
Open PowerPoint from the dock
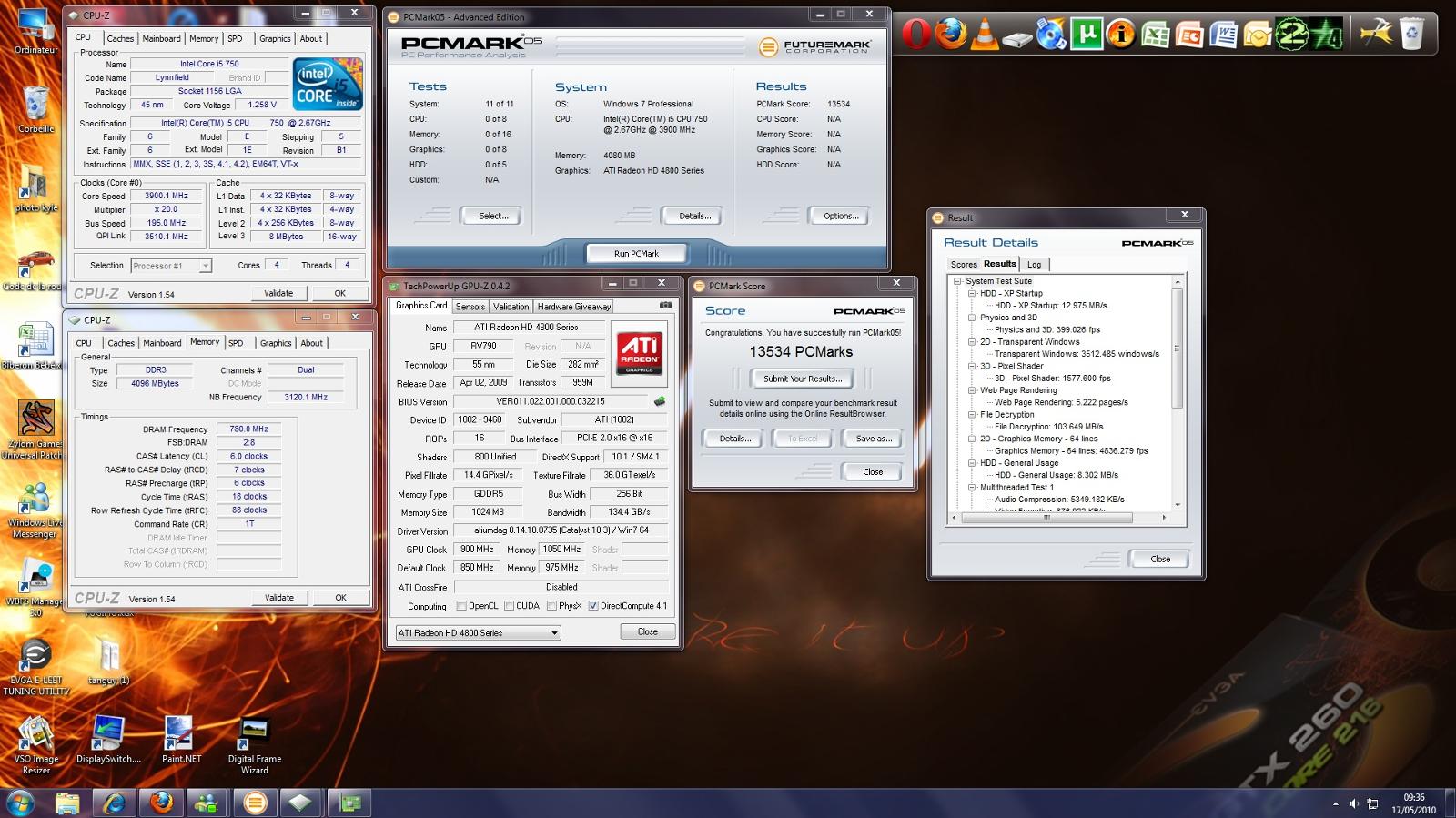click(x=1189, y=35)
